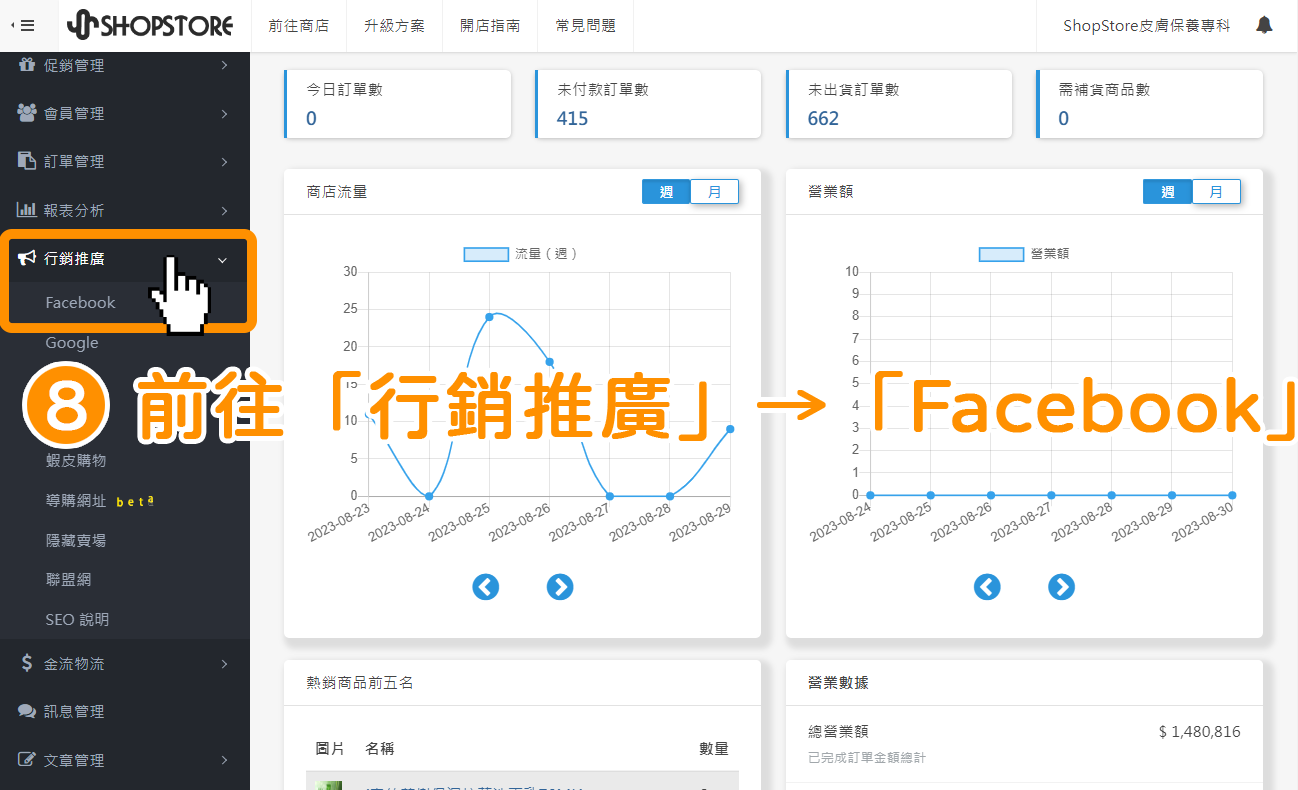Expand the 會員管理 chevron
The width and height of the screenshot is (1298, 790).
coord(224,113)
